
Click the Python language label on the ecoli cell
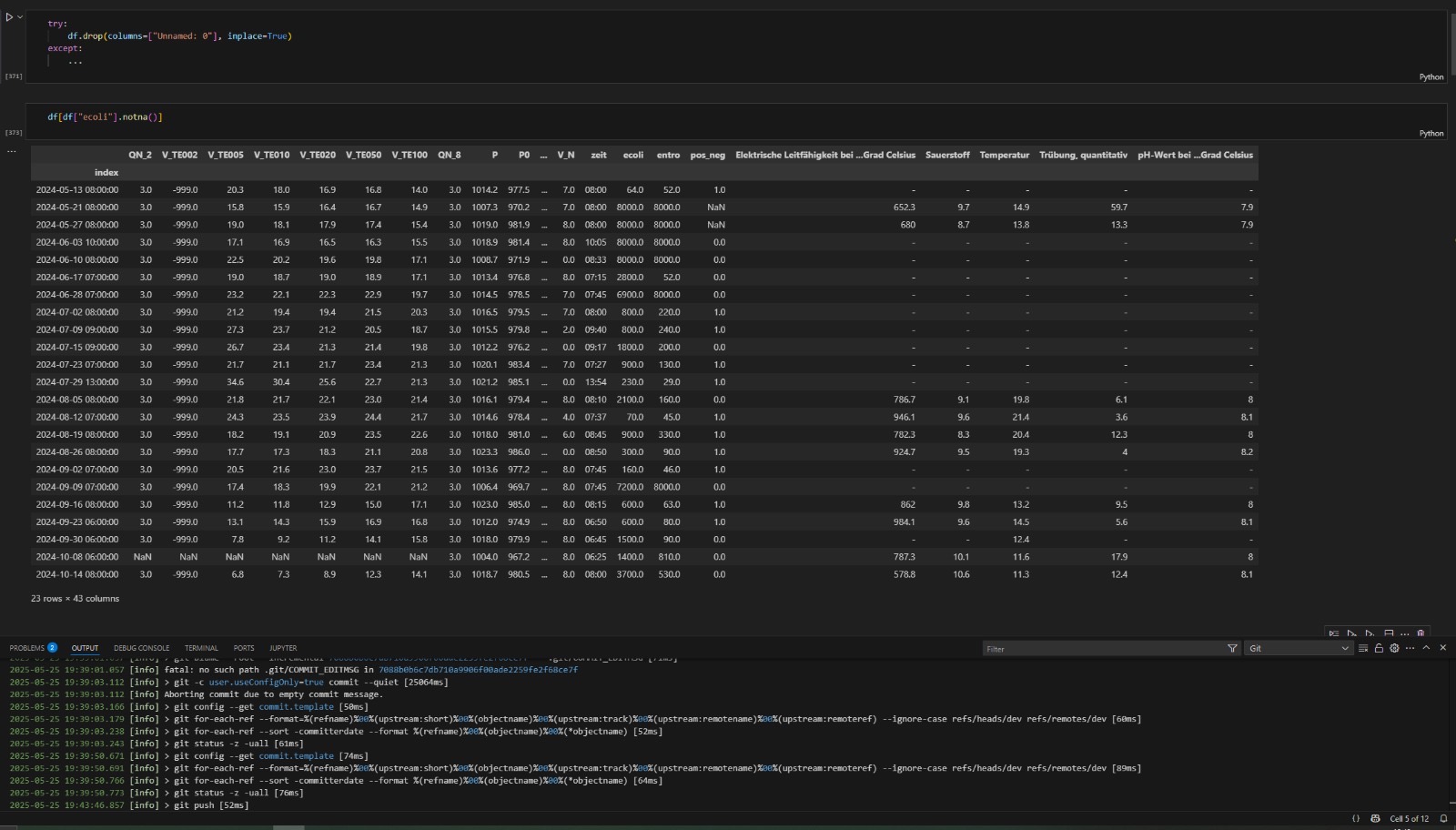1431,133
